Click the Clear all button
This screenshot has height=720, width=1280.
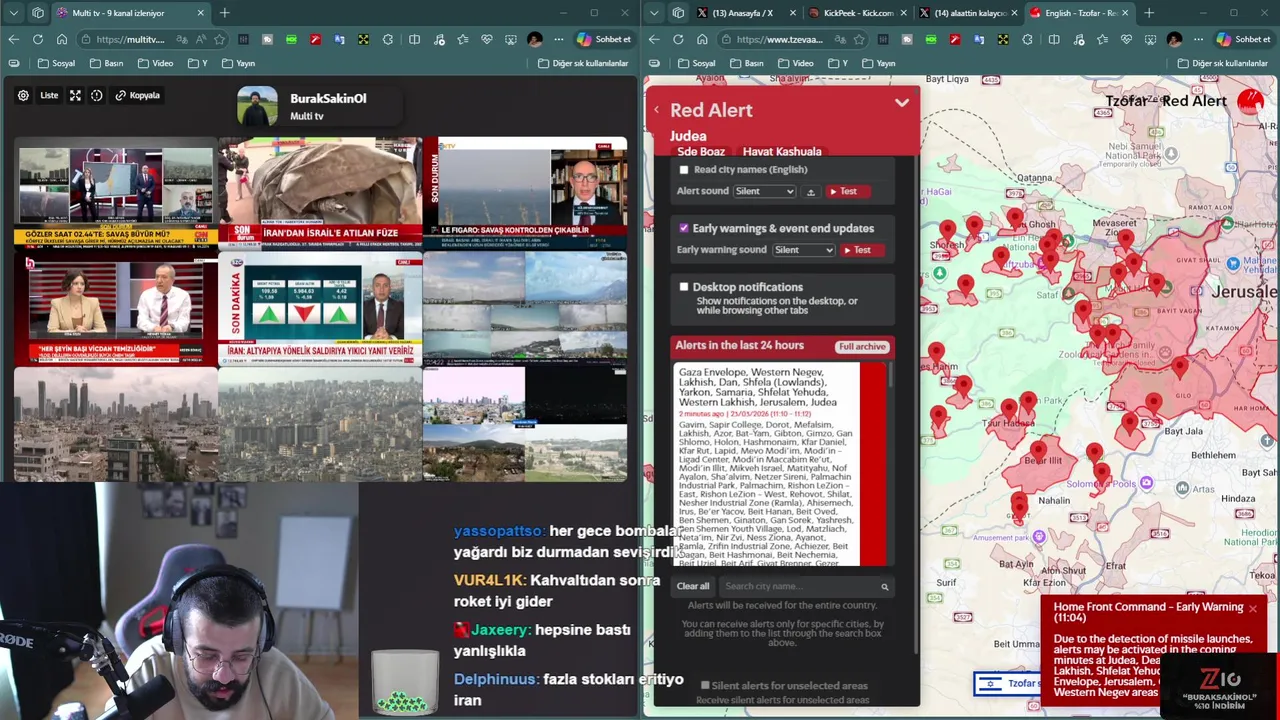pos(693,587)
